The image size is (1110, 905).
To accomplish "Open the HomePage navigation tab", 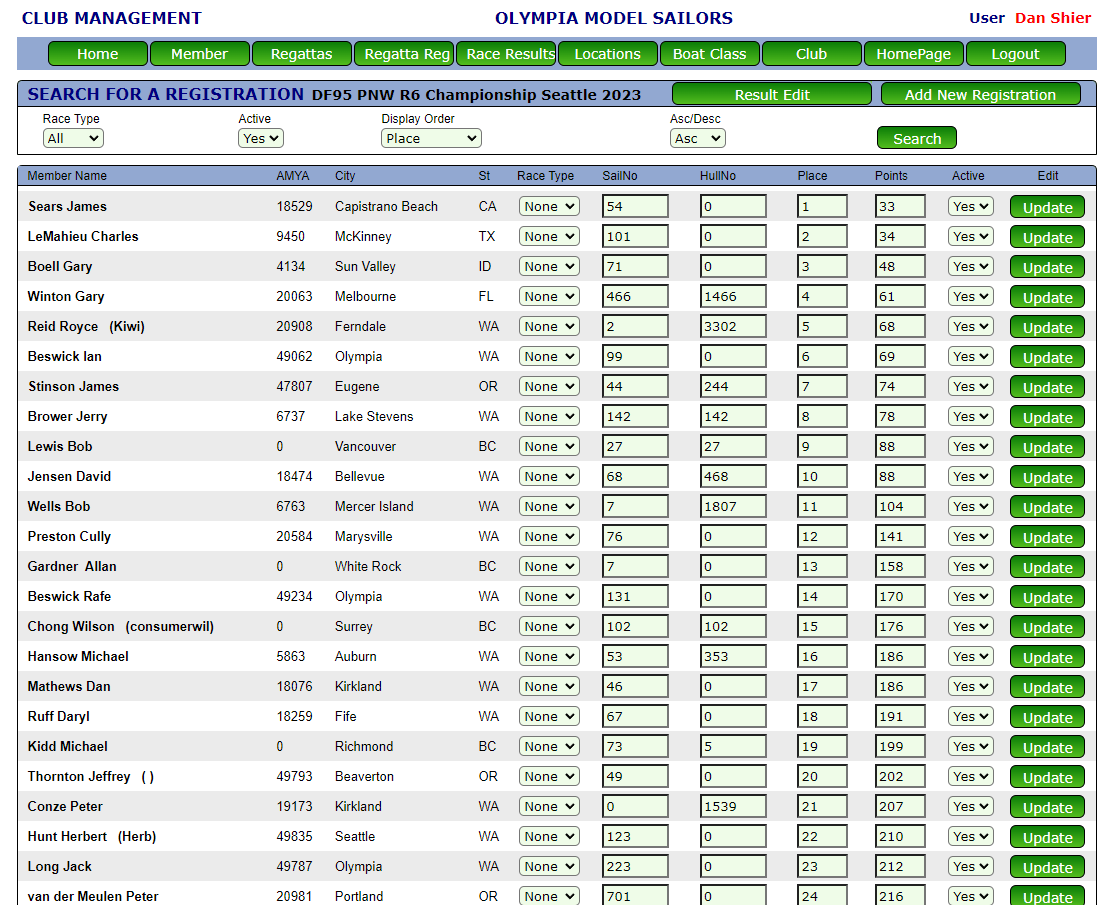I will point(913,54).
